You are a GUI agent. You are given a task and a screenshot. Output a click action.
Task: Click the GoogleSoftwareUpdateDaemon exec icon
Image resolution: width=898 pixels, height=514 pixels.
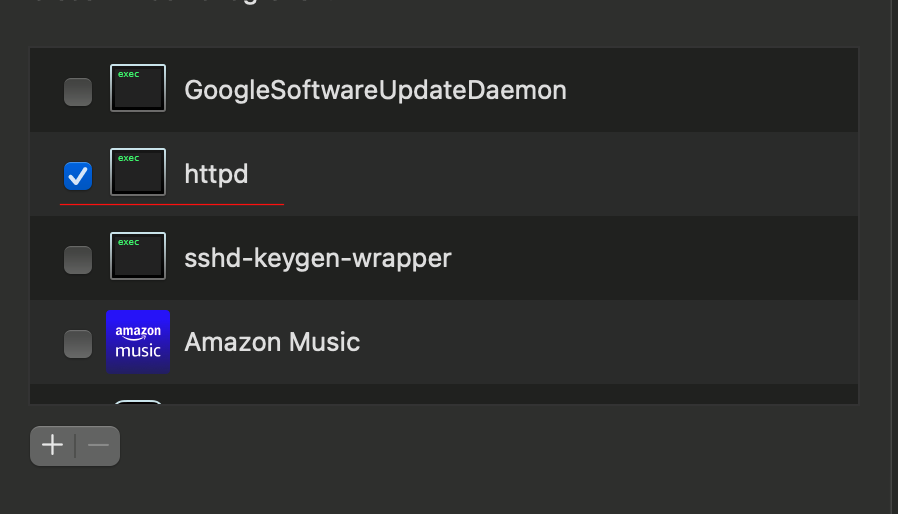point(138,88)
